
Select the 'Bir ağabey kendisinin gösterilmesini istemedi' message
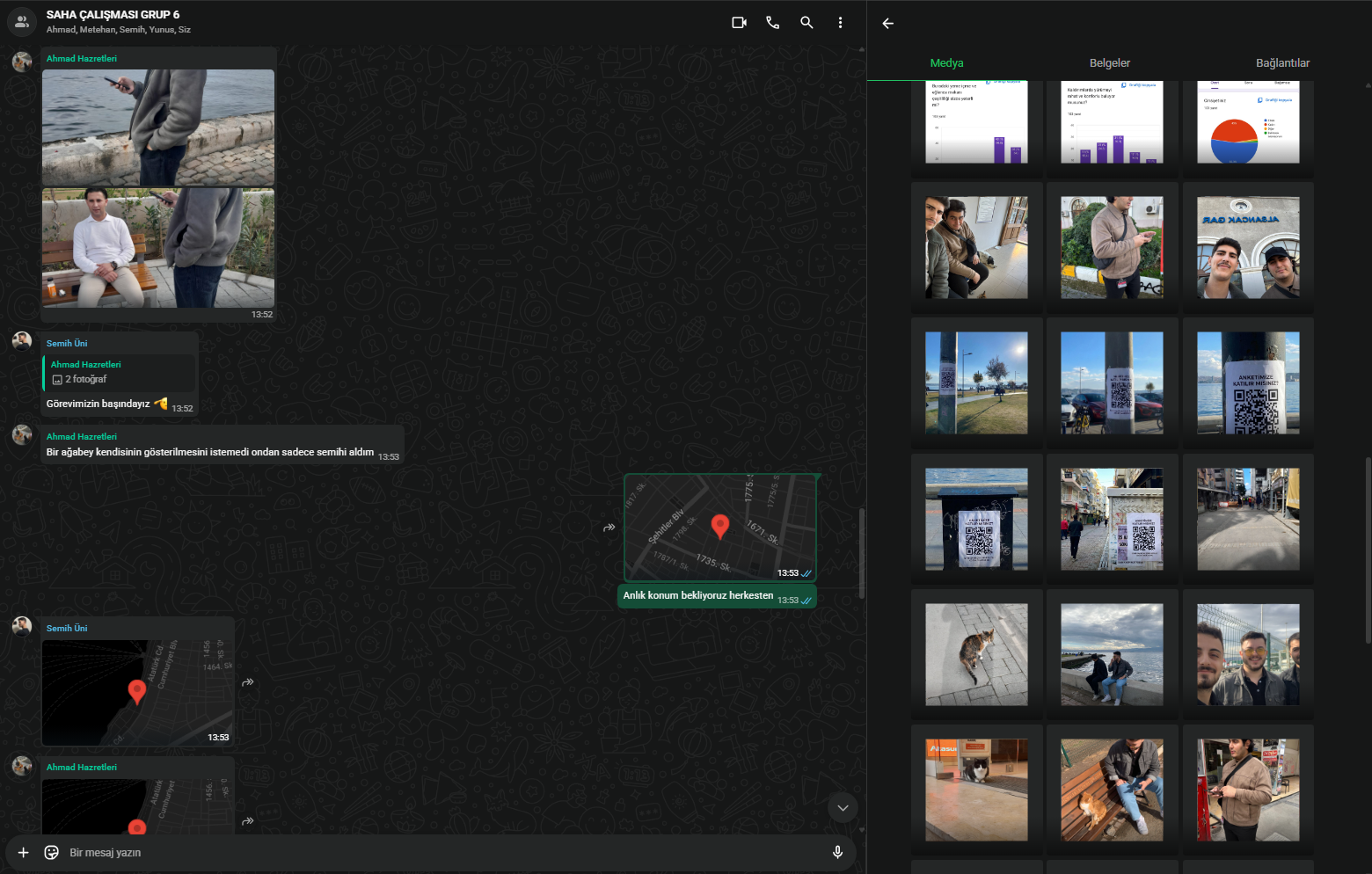click(210, 452)
